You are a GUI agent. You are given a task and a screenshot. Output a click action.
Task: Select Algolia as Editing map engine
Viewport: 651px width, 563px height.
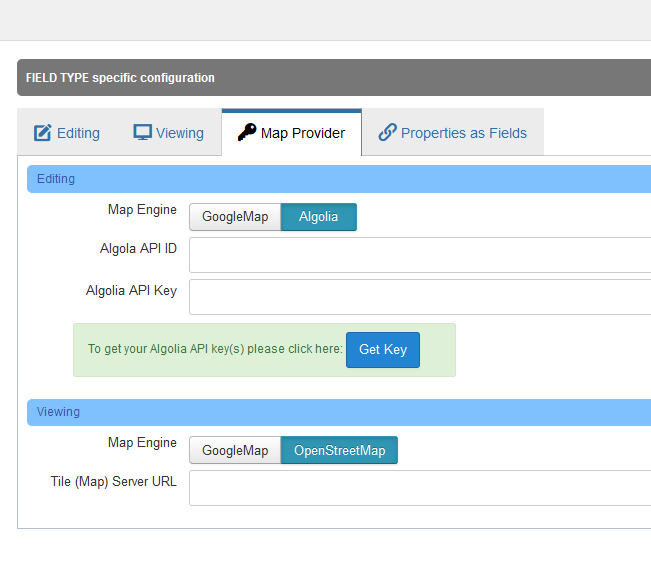[318, 217]
